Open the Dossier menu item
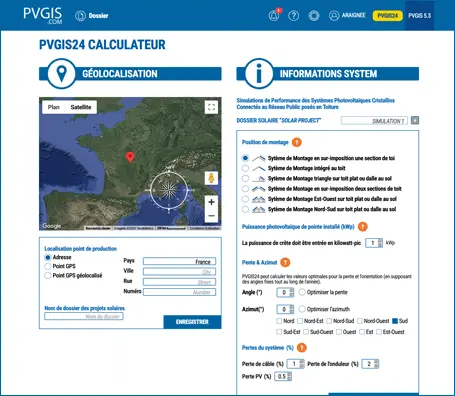This screenshot has height=396, width=455. click(98, 16)
